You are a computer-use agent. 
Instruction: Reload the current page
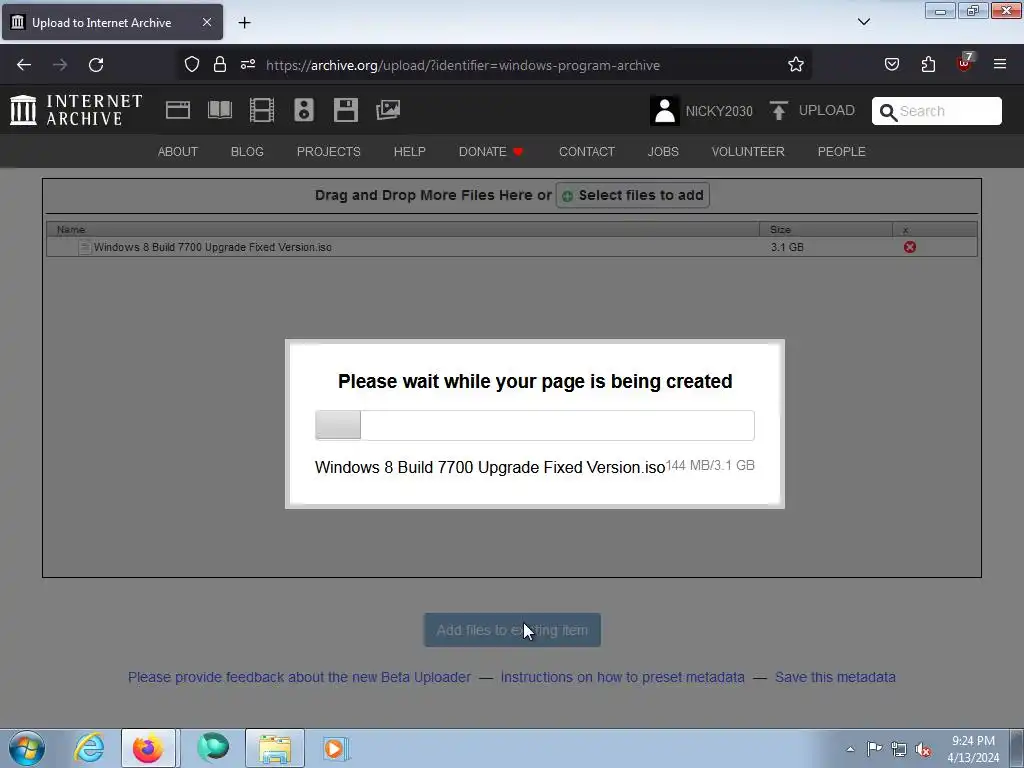(x=96, y=65)
